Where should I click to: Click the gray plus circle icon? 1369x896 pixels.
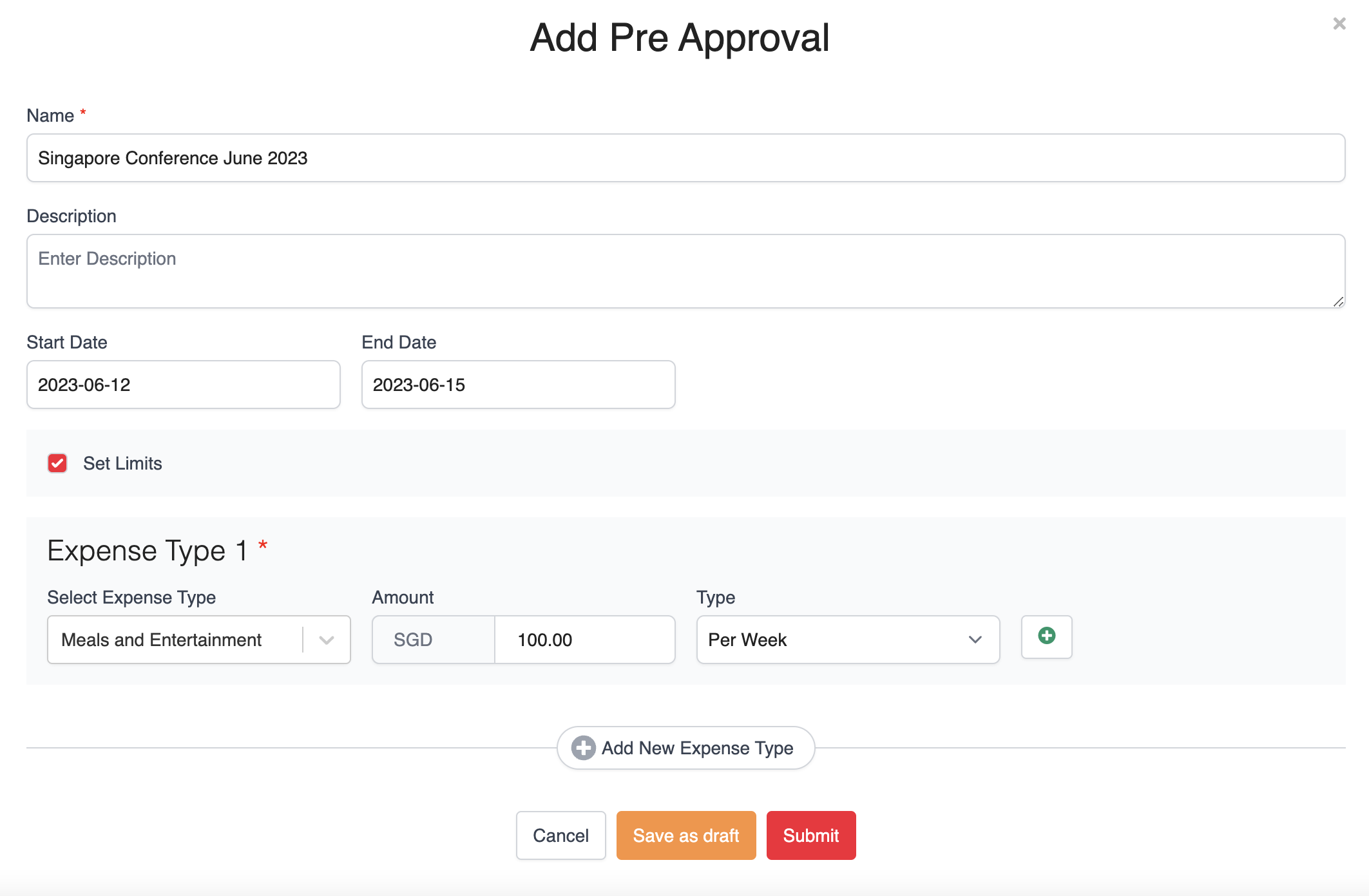(583, 748)
